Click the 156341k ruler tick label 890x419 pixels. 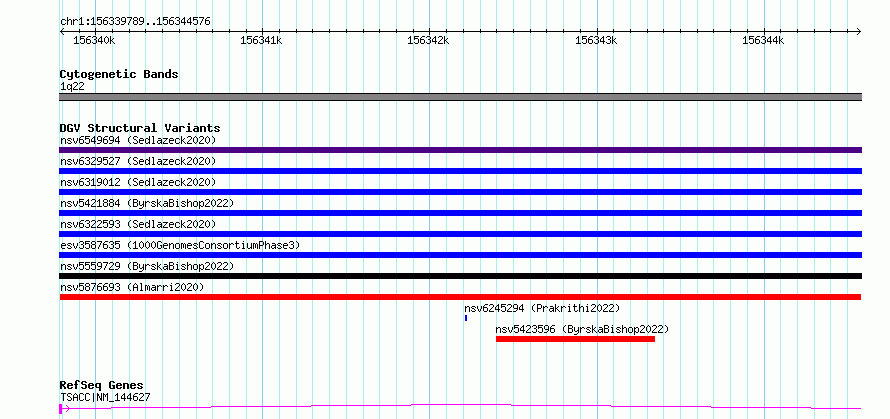261,40
